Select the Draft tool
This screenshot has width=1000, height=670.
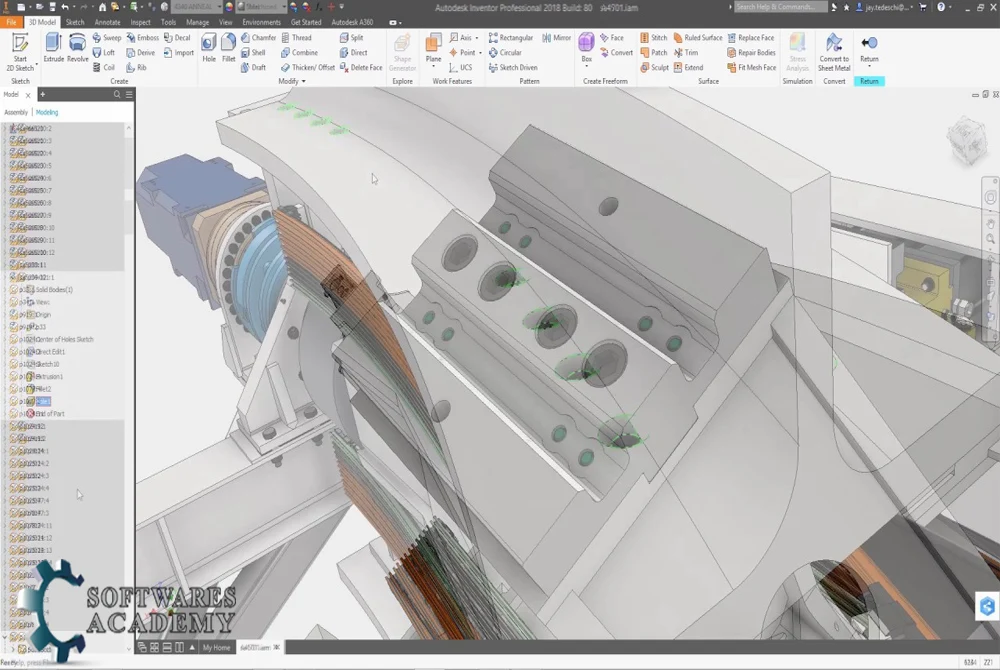(x=253, y=68)
